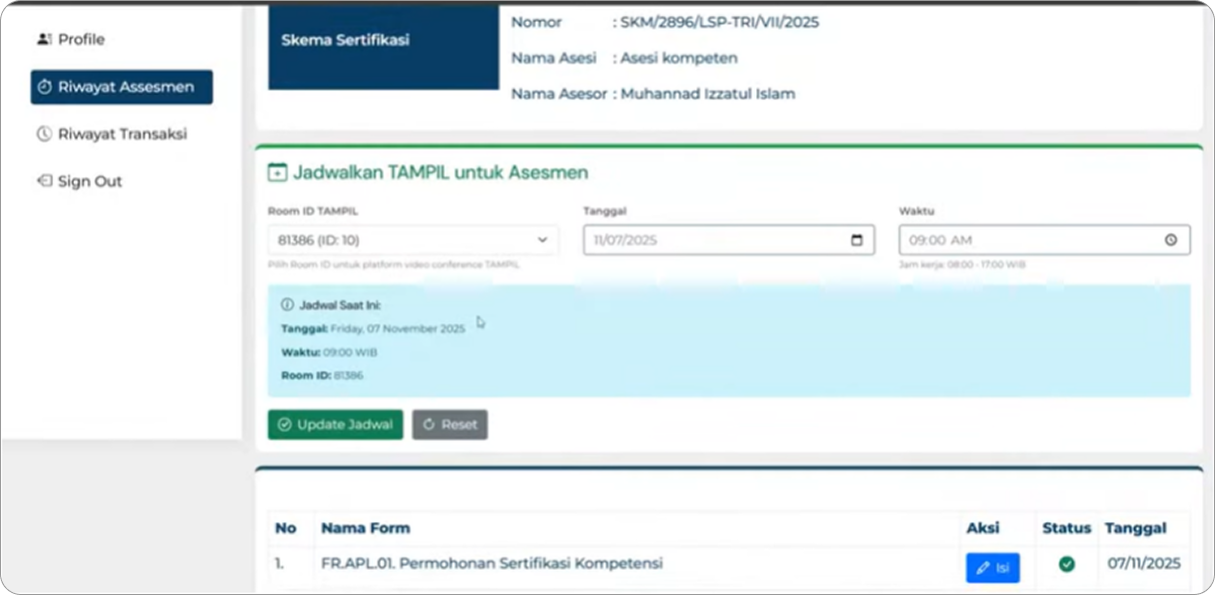The image size is (1215, 595).
Task: Click the Sign Out exit icon
Action: click(43, 181)
